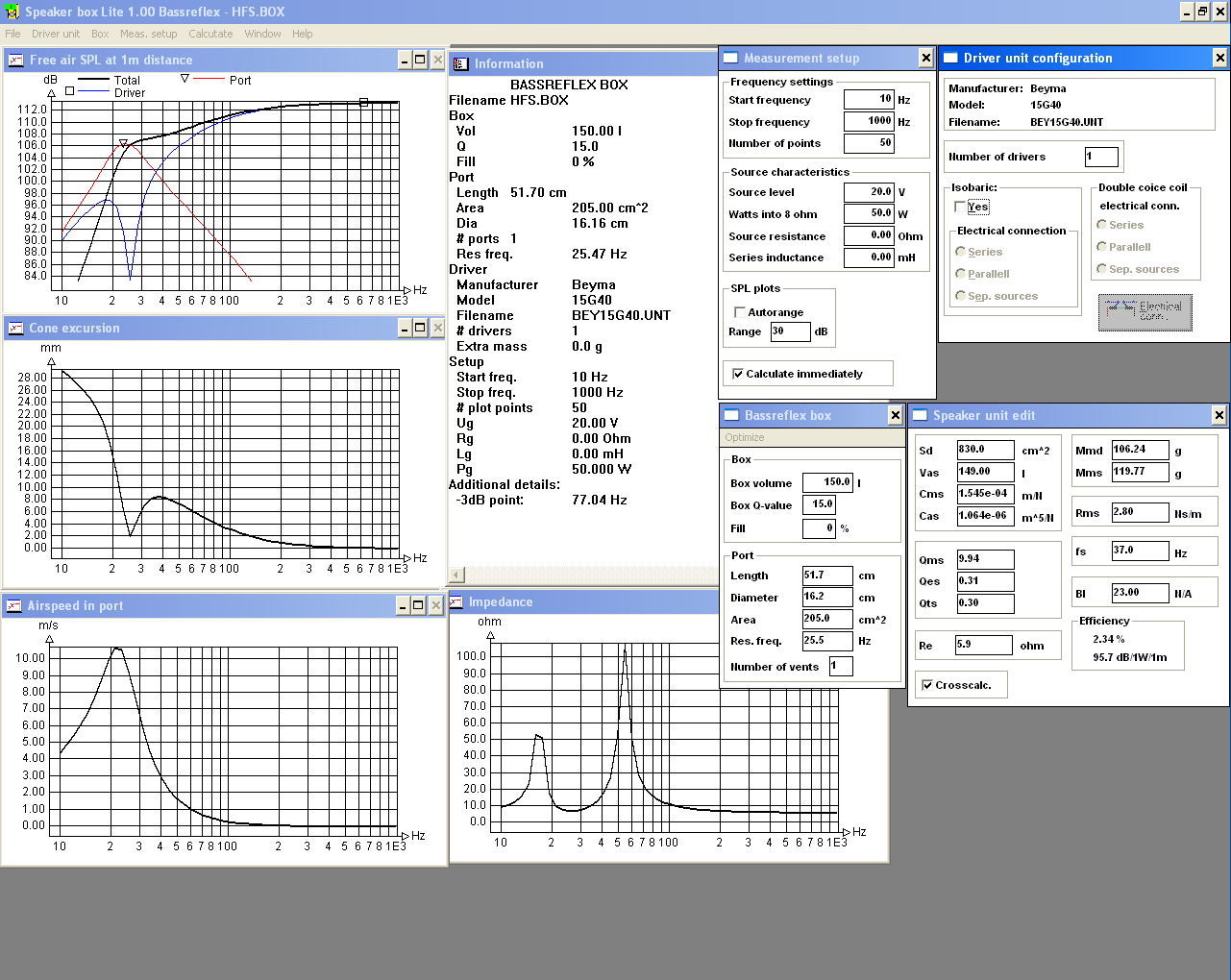Click the Box volume input field
The height and width of the screenshot is (980, 1231).
[827, 482]
